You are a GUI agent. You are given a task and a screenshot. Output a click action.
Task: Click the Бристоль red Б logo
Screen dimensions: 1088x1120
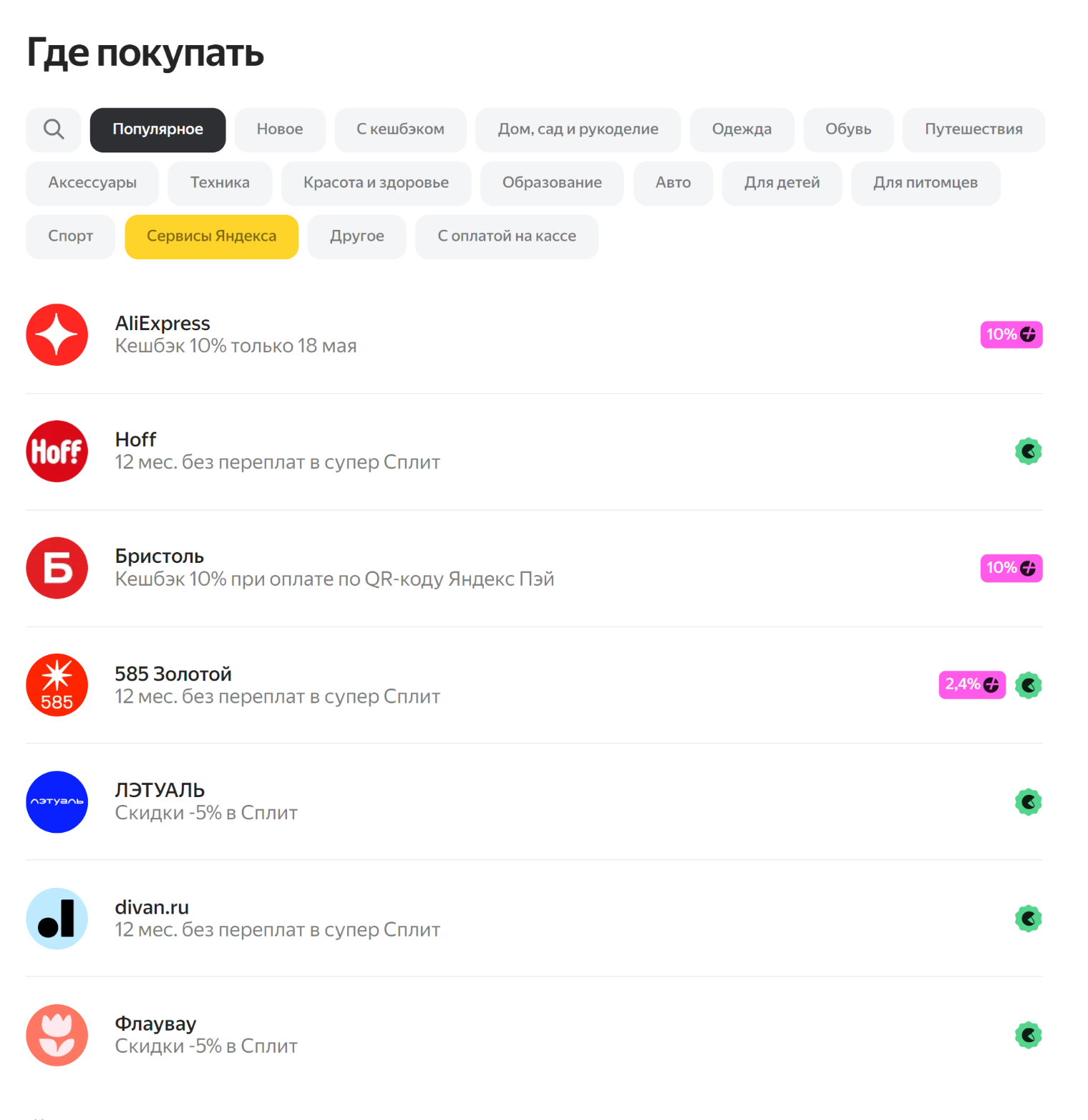click(57, 568)
